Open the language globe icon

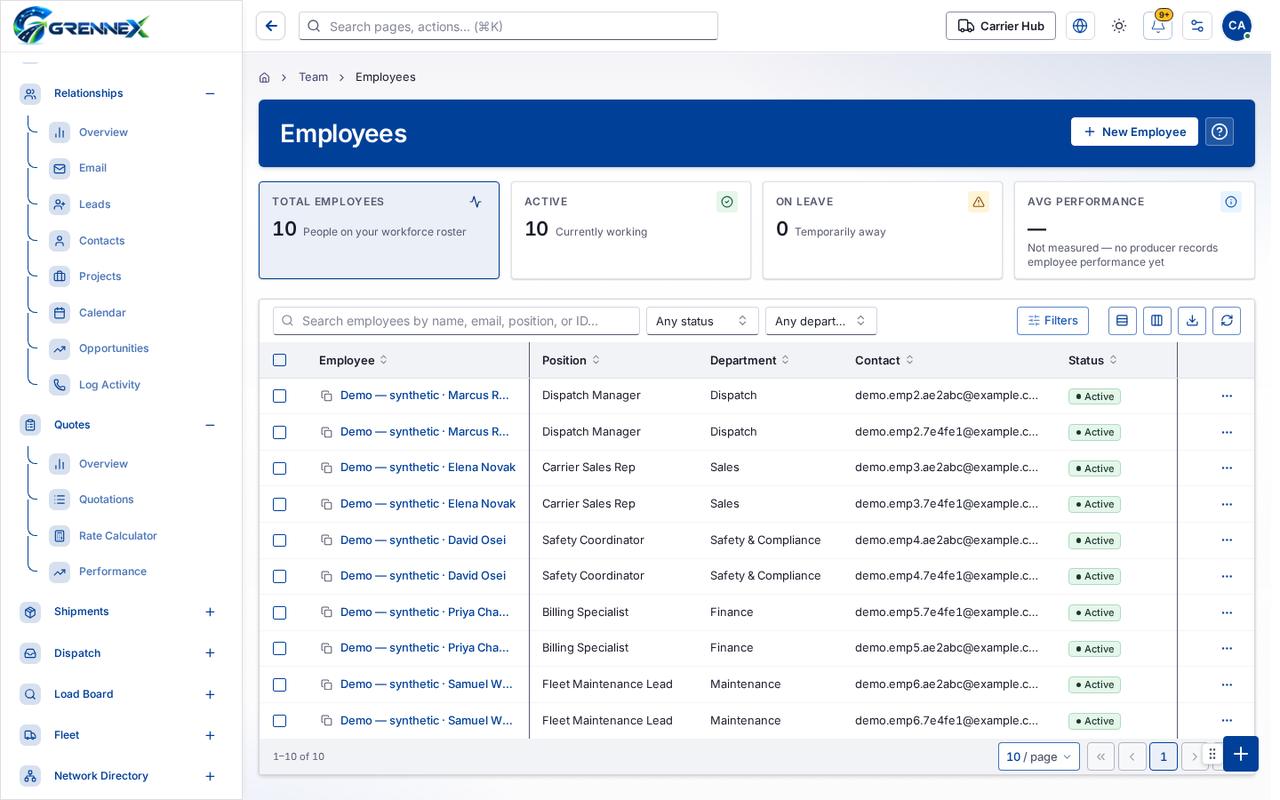1080,26
